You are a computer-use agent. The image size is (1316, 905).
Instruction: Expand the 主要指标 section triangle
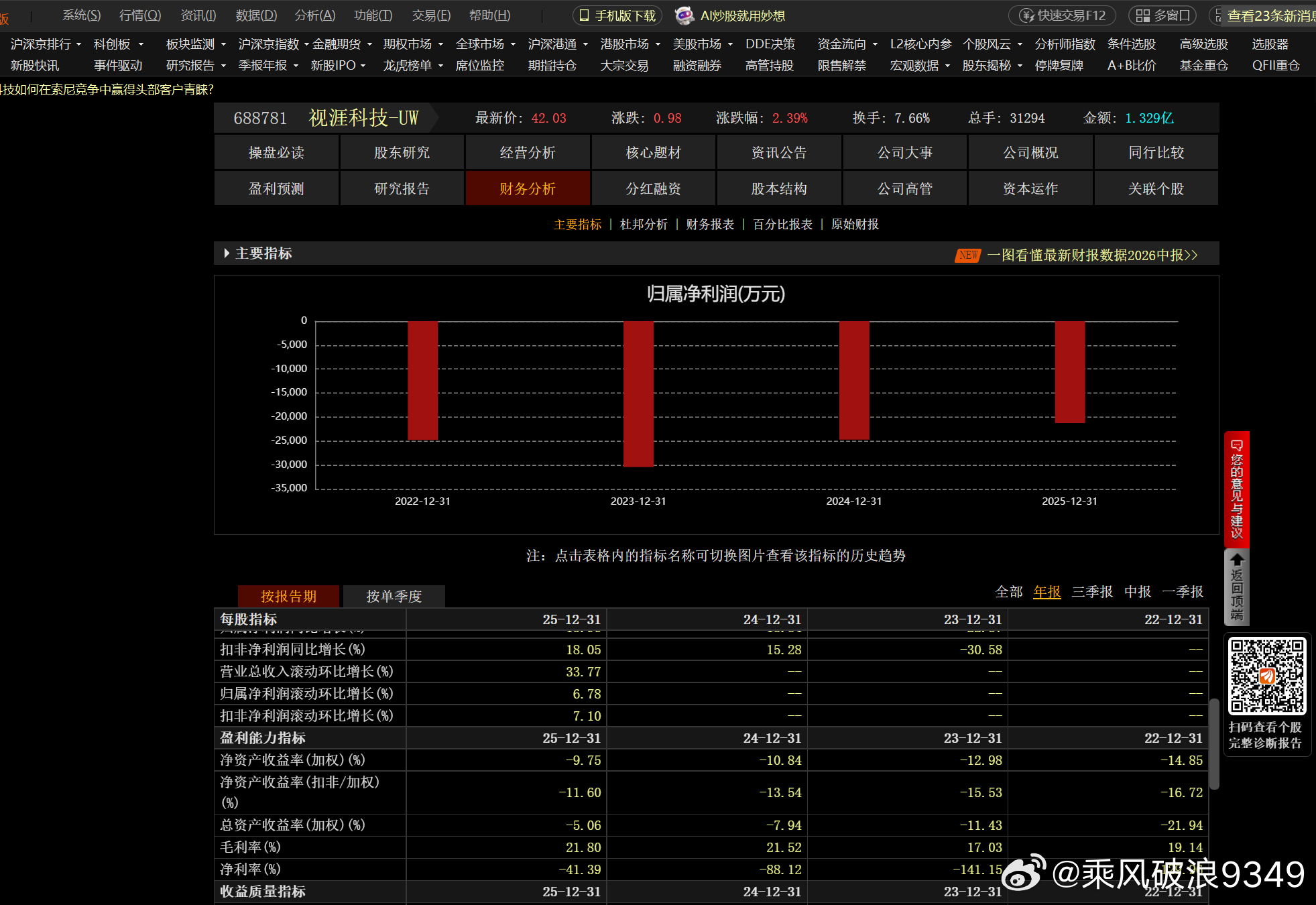point(227,253)
